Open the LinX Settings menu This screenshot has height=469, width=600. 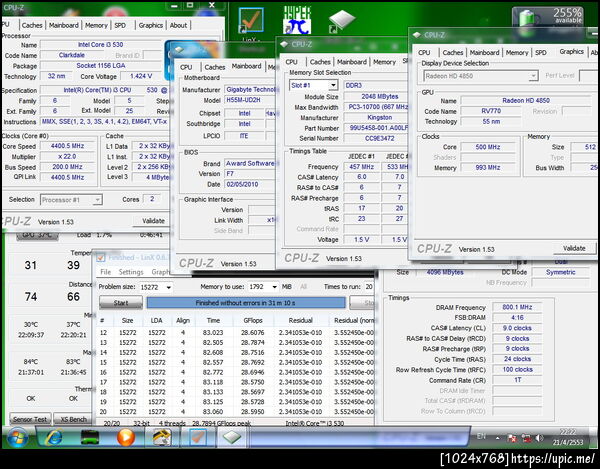coord(131,272)
